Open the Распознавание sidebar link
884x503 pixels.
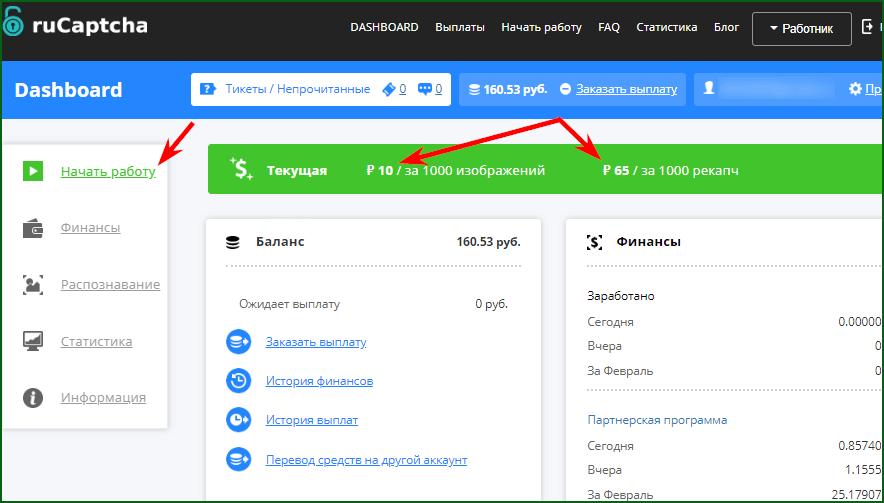110,285
